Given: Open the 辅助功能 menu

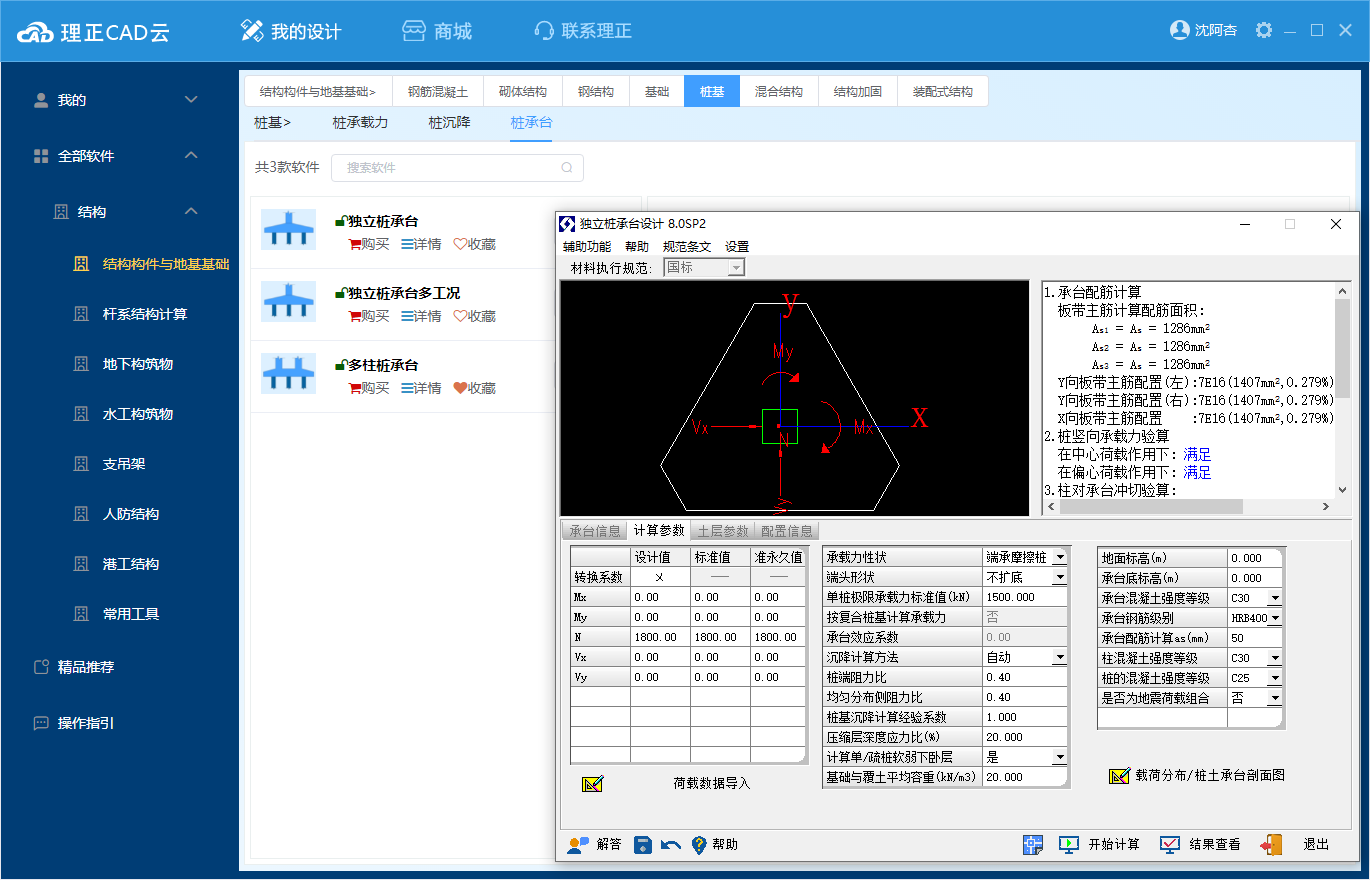Looking at the screenshot, I should (587, 247).
